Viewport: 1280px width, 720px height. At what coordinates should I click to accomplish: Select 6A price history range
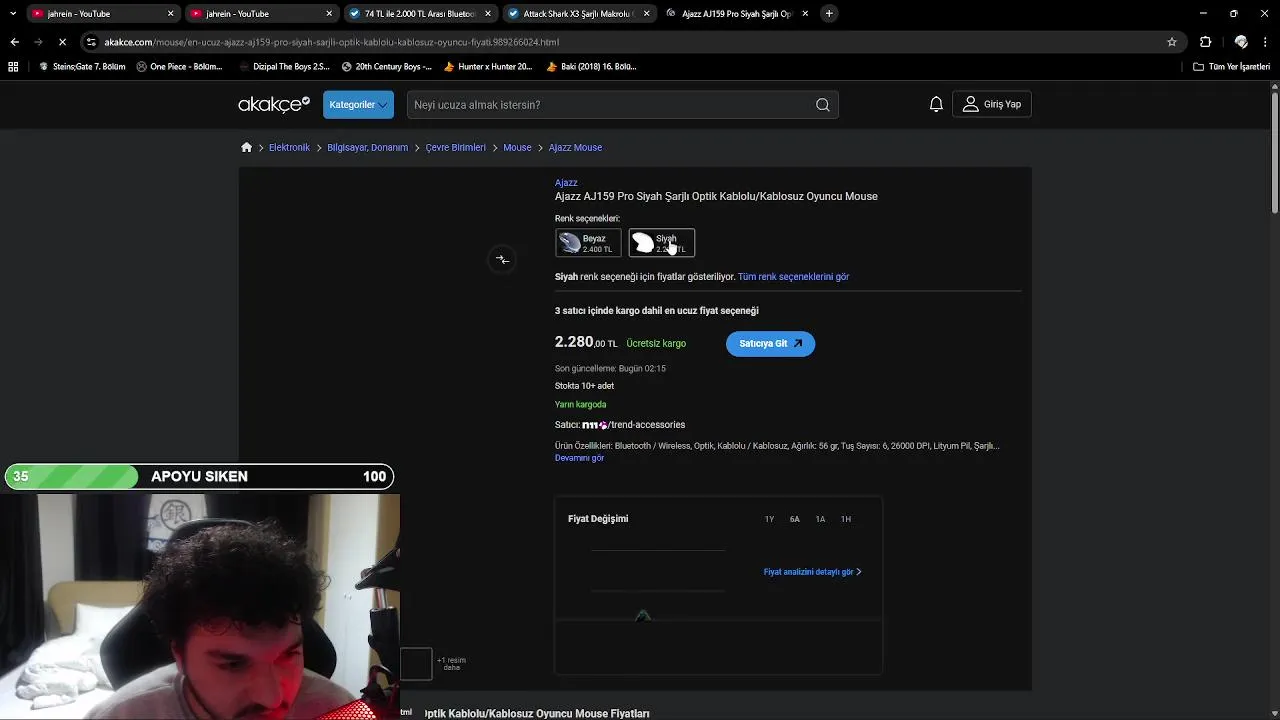coord(794,519)
